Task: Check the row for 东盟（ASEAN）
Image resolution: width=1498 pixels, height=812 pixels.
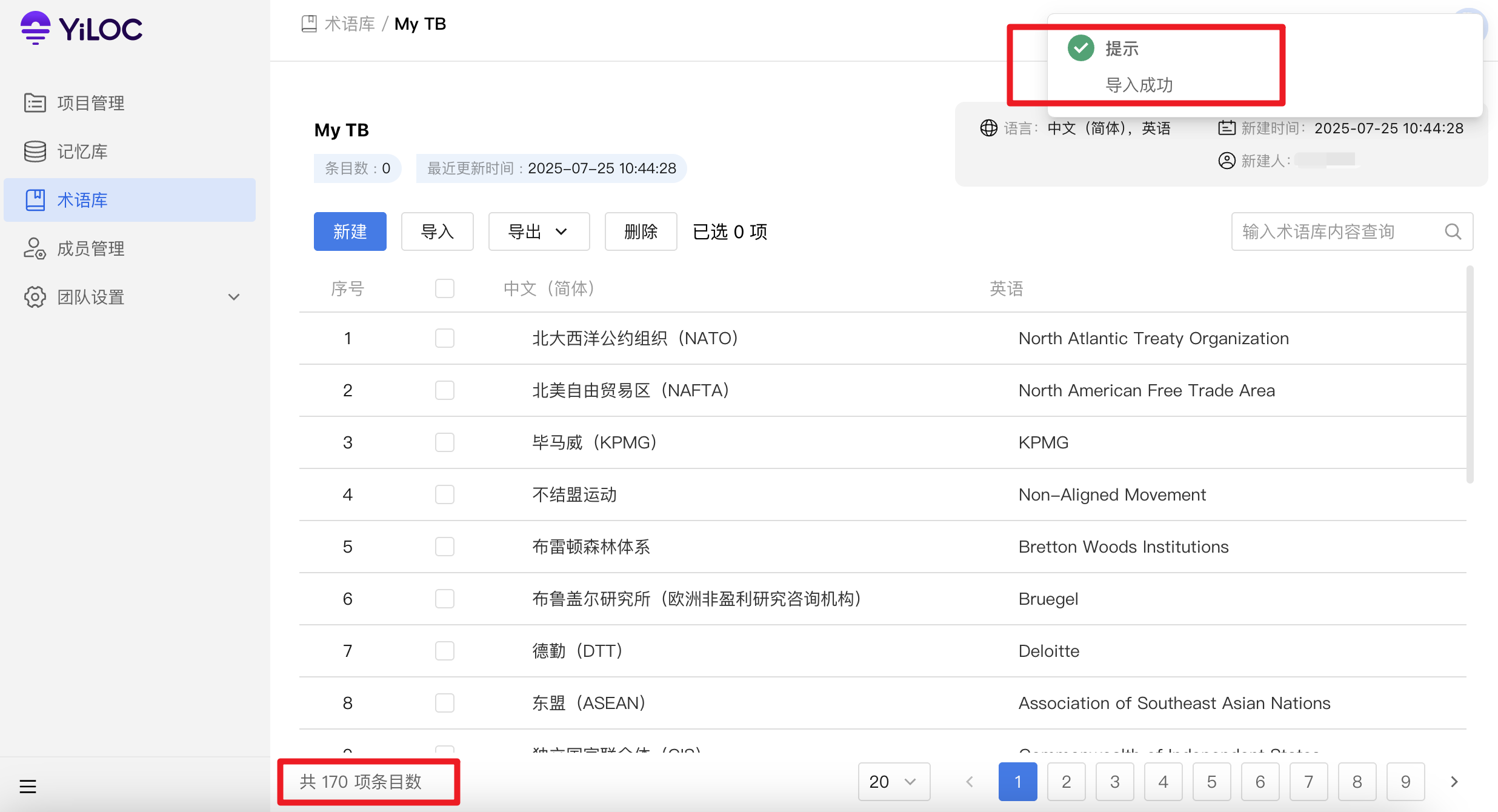Action: click(x=445, y=703)
